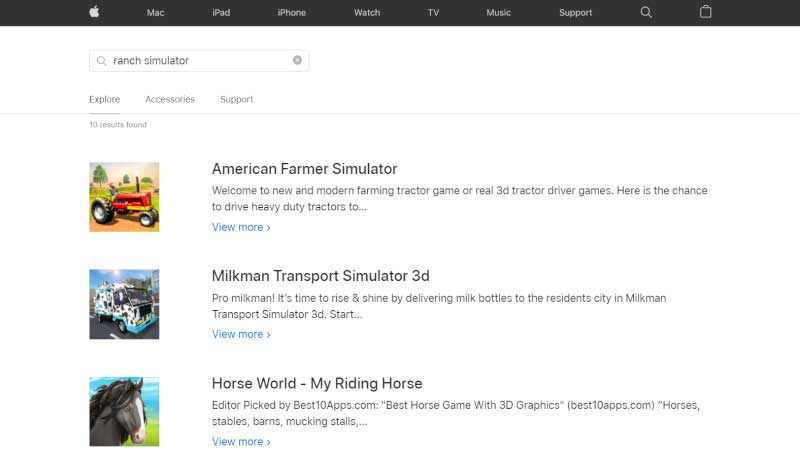Open the Mac menu
The image size is (800, 450).
pos(155,13)
